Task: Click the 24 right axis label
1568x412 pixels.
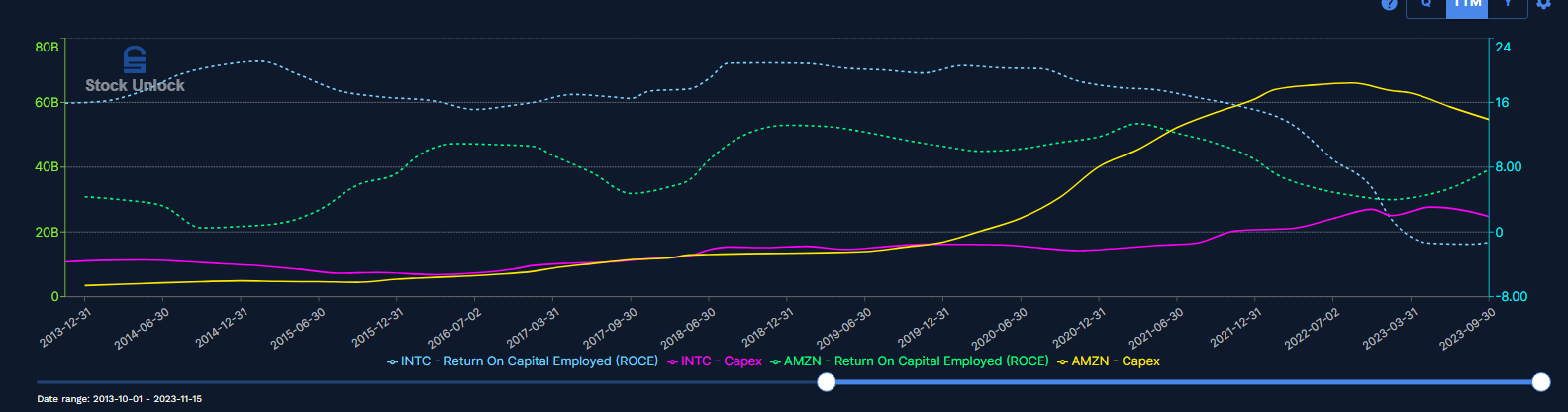Action: [x=1503, y=47]
